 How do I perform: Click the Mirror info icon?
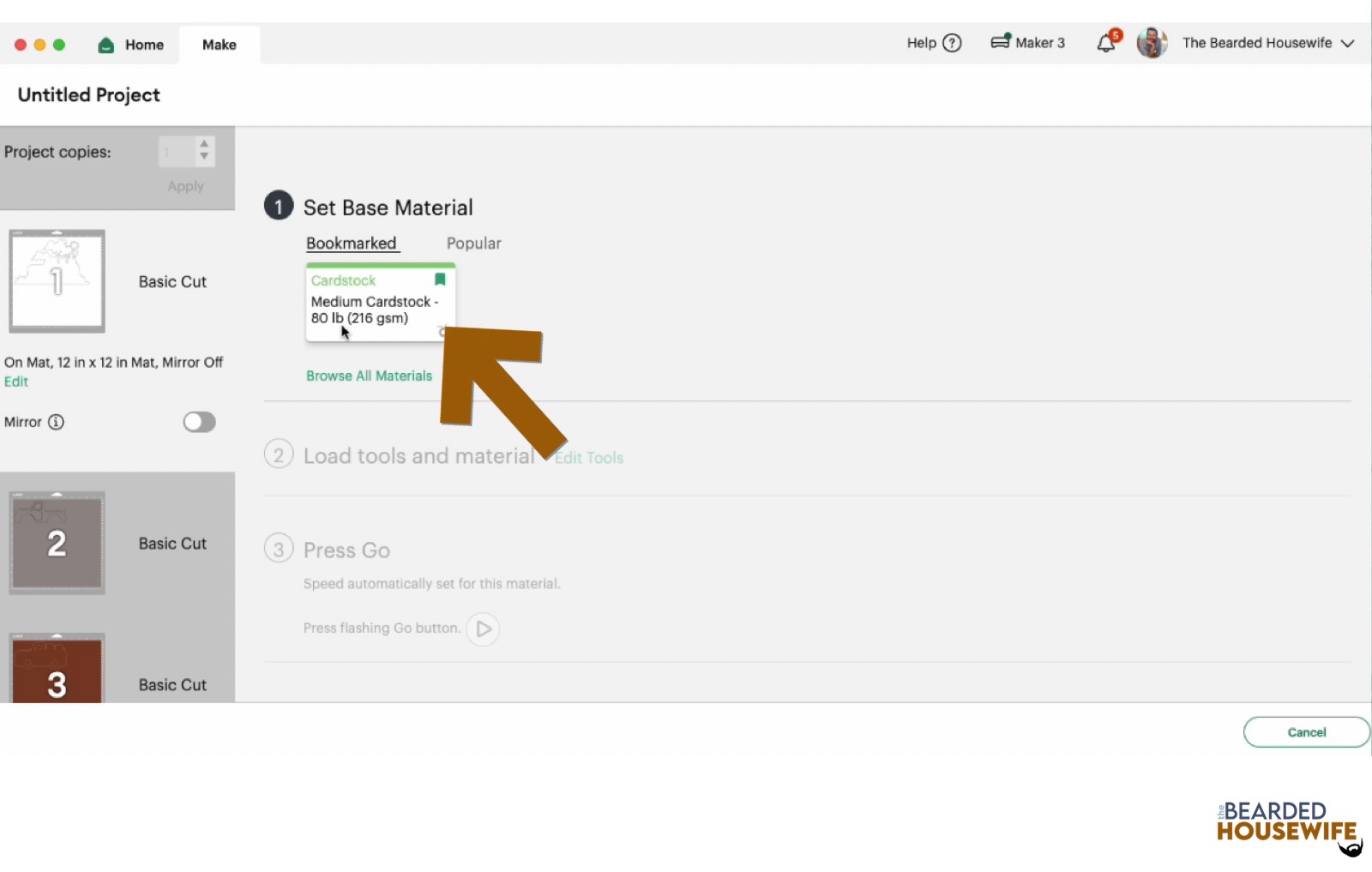point(56,422)
